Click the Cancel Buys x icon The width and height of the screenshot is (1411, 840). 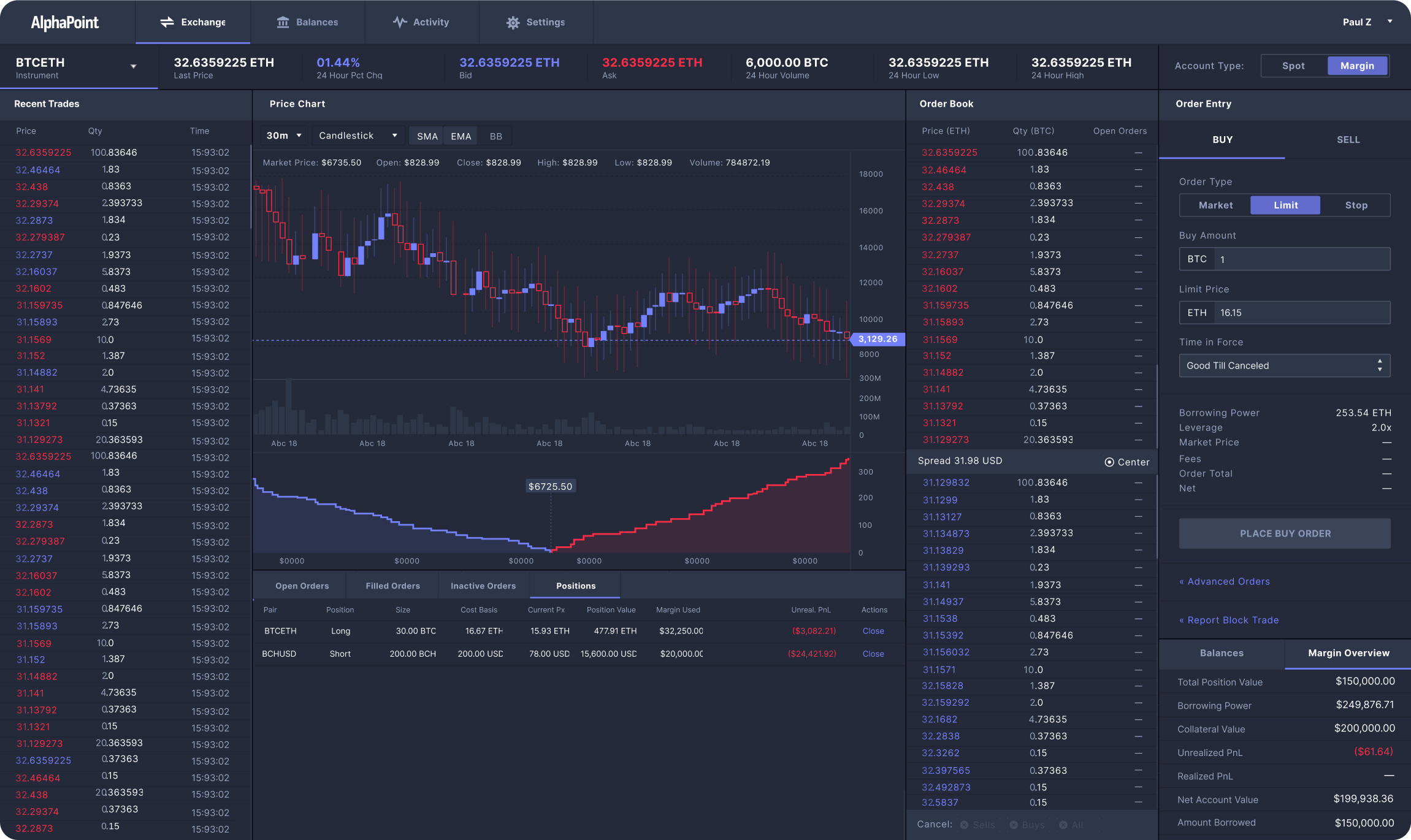pyautogui.click(x=1014, y=825)
